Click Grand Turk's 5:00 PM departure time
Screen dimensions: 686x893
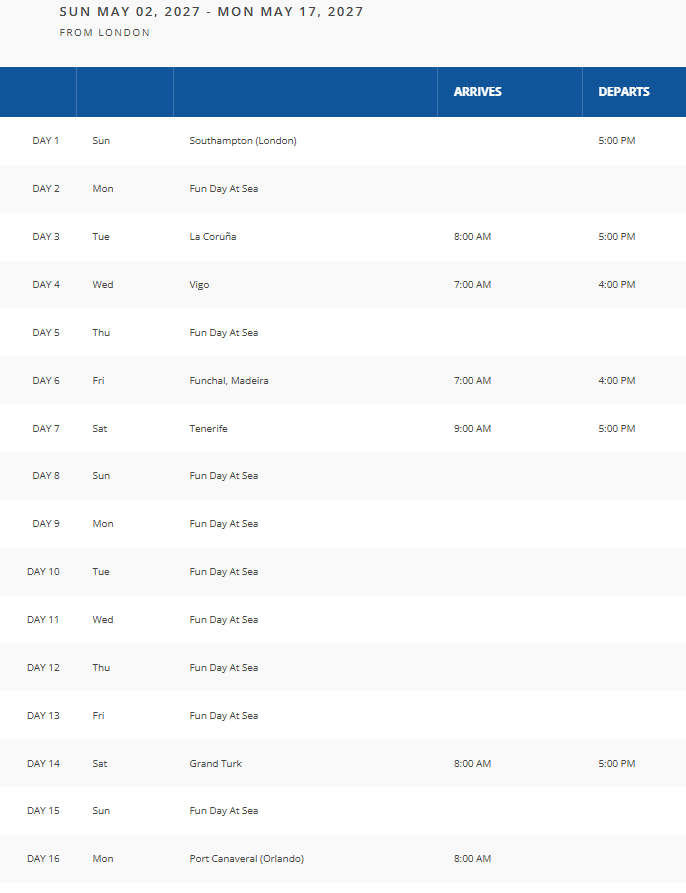tap(617, 764)
